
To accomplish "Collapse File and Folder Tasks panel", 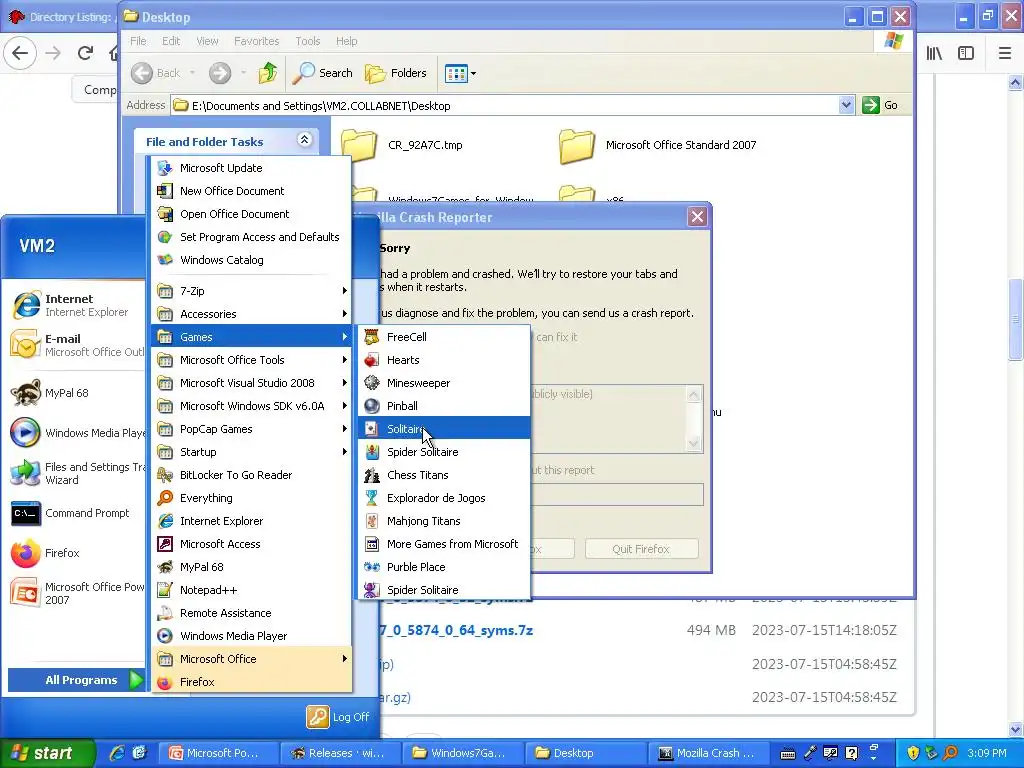I will 304,140.
